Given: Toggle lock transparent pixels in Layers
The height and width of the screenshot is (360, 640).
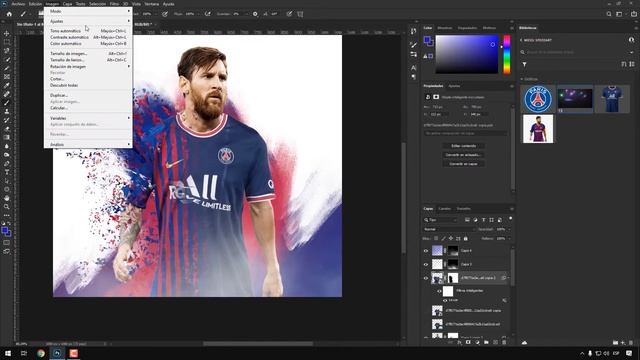Looking at the screenshot, I should click(x=436, y=238).
